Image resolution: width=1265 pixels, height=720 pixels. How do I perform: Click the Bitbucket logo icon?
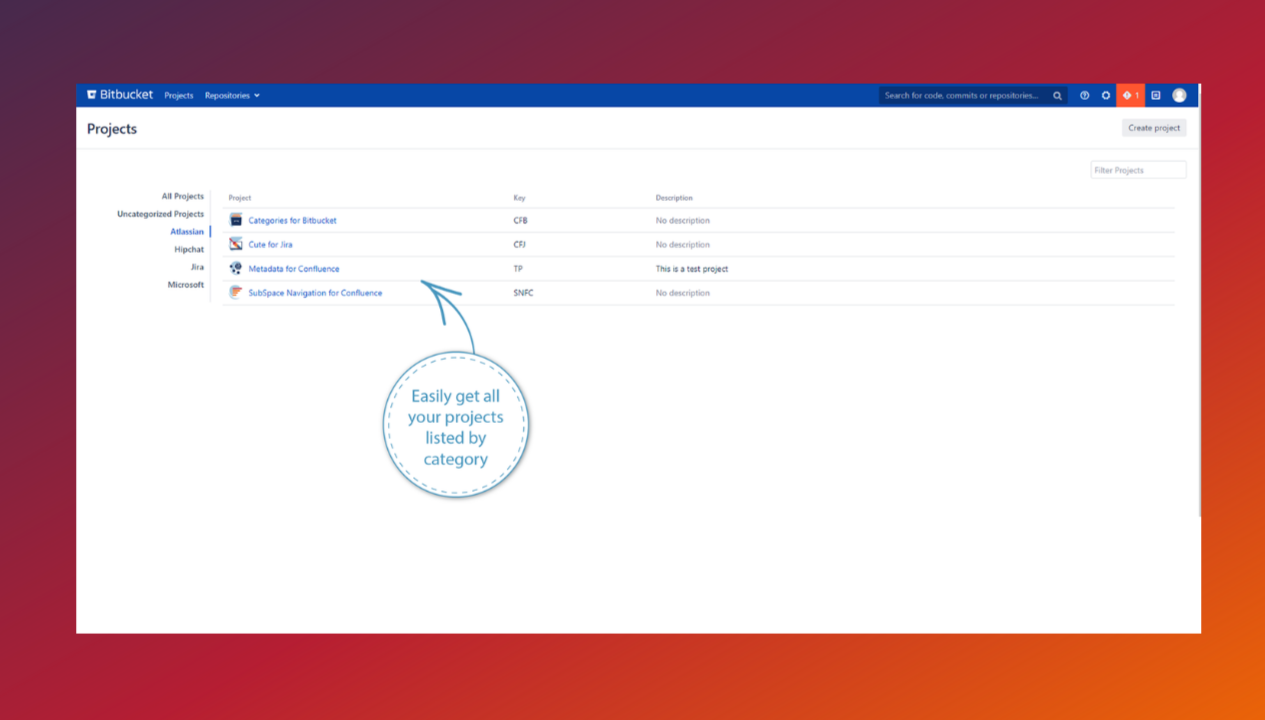(x=92, y=95)
